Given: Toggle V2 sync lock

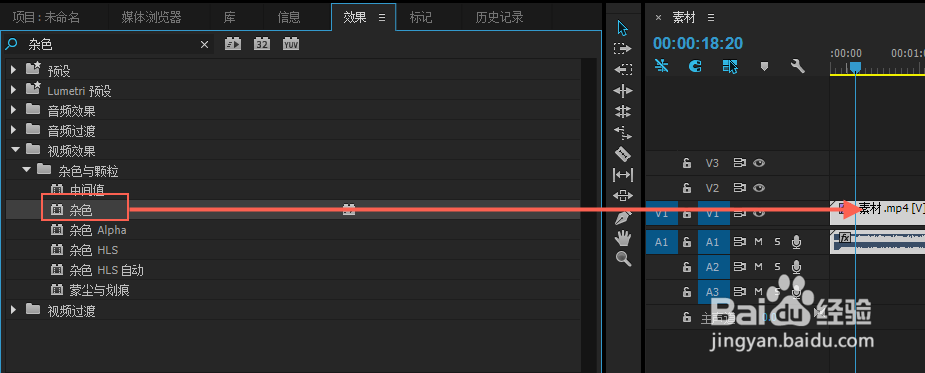Looking at the screenshot, I should tap(740, 188).
